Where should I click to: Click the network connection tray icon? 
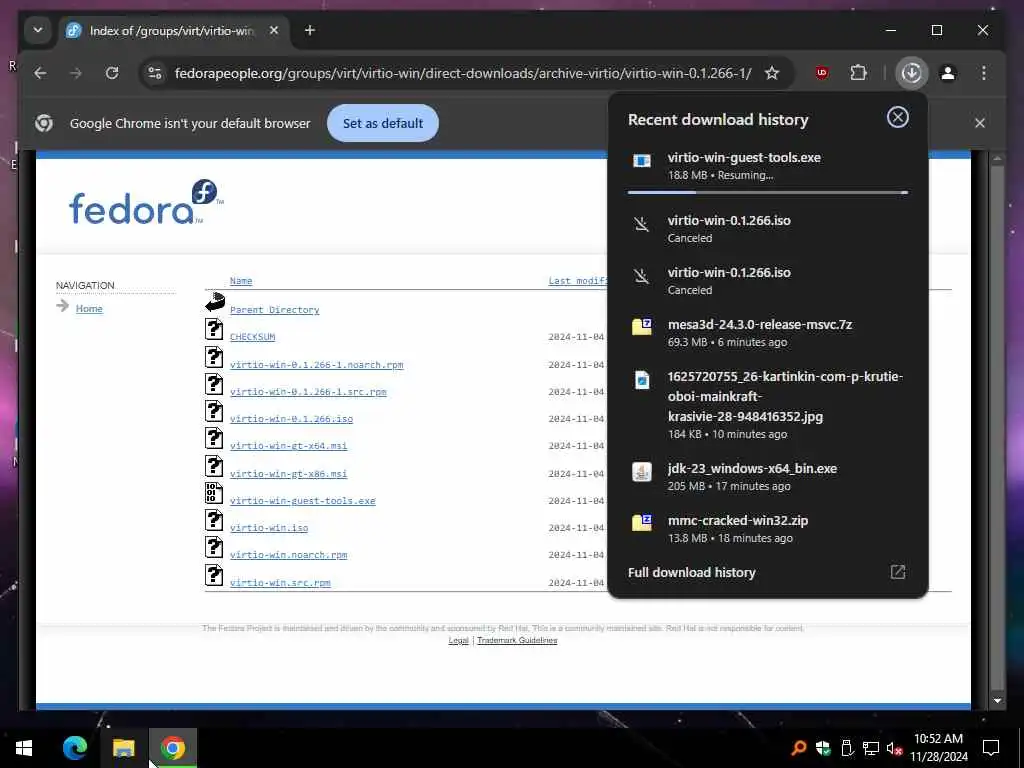[871, 748]
